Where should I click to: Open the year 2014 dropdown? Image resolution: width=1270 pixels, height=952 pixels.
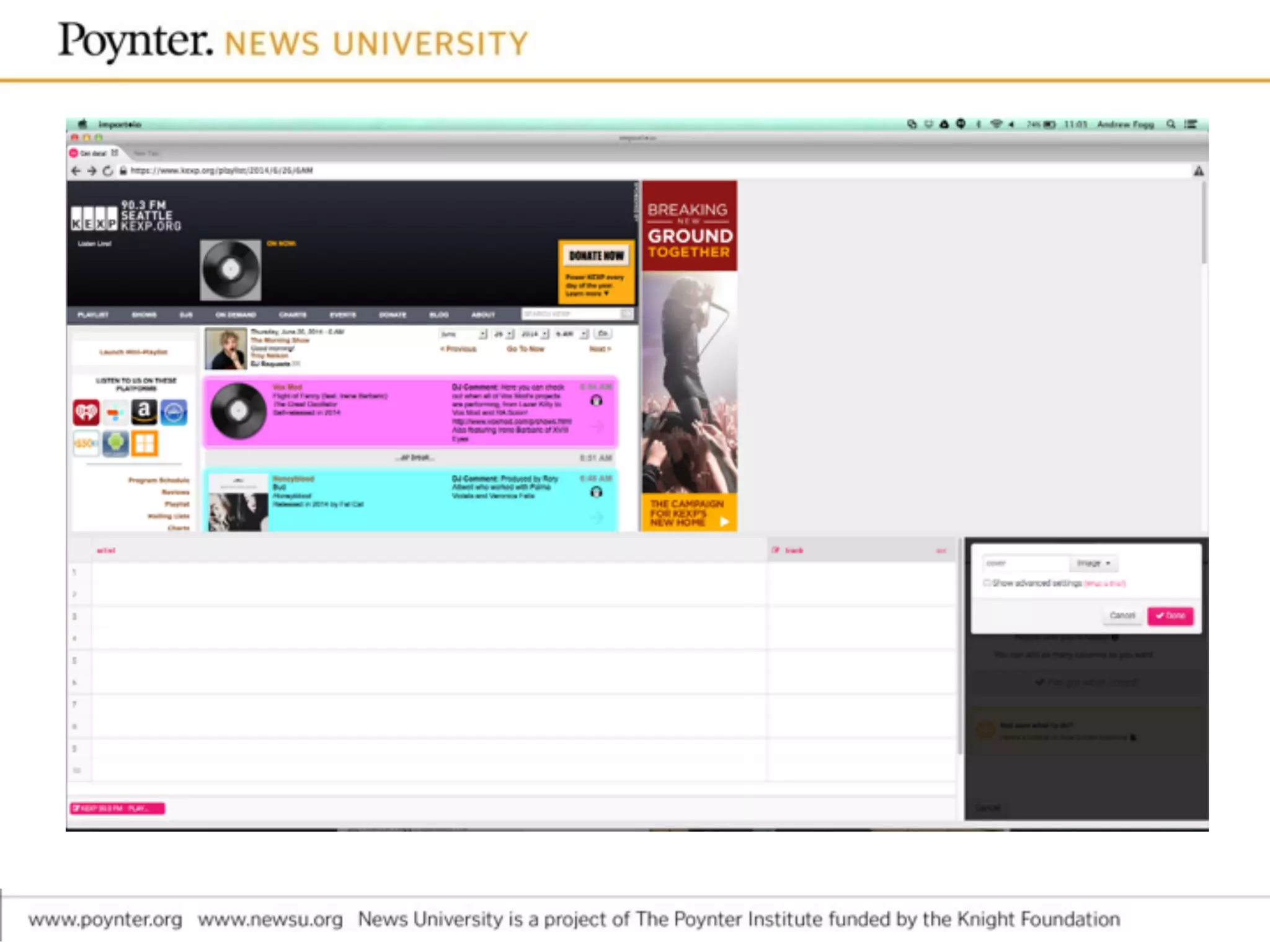535,334
